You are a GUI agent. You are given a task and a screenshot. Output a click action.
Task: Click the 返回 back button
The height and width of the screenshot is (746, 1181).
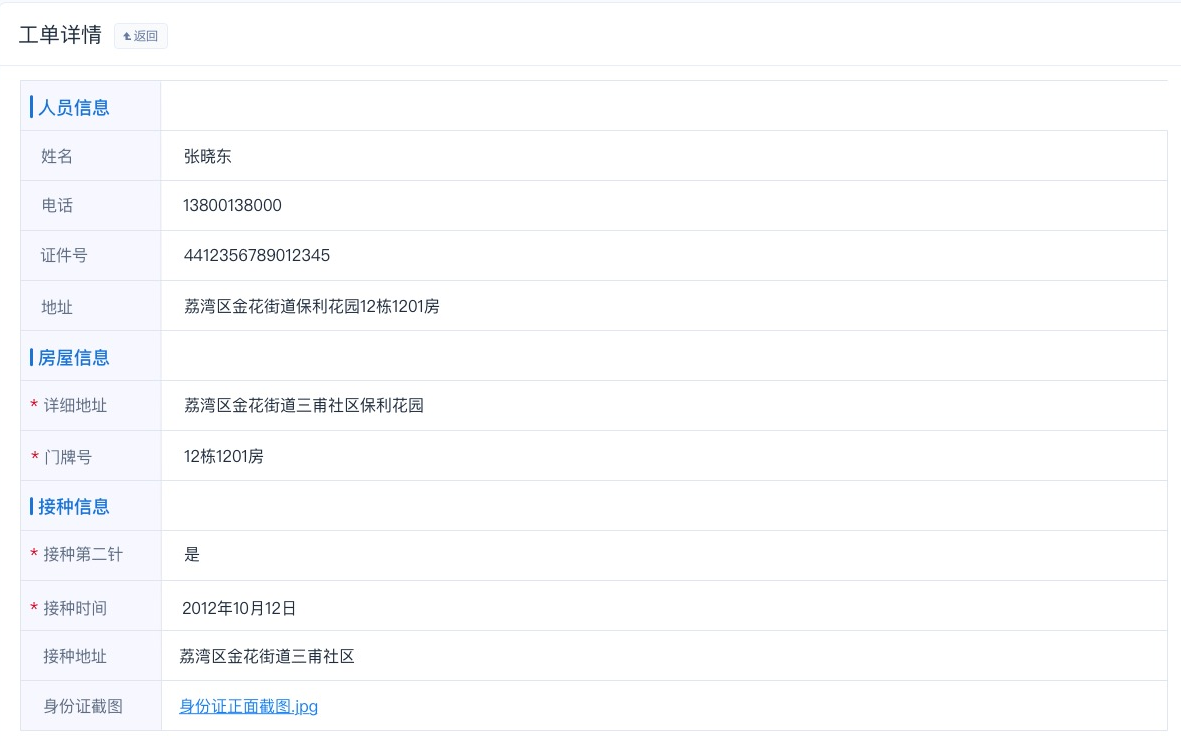[141, 36]
